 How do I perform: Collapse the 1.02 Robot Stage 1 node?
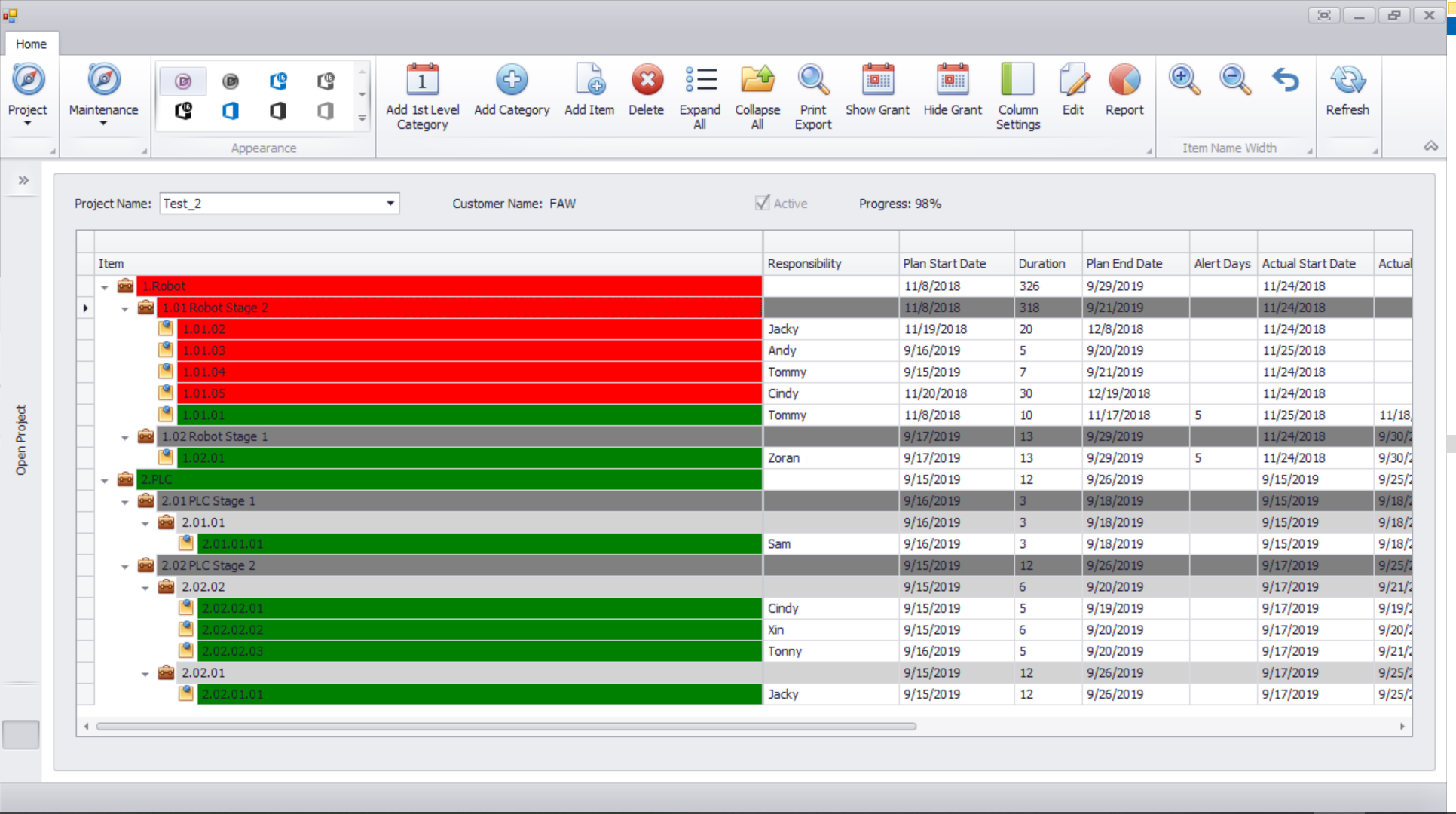(x=125, y=437)
